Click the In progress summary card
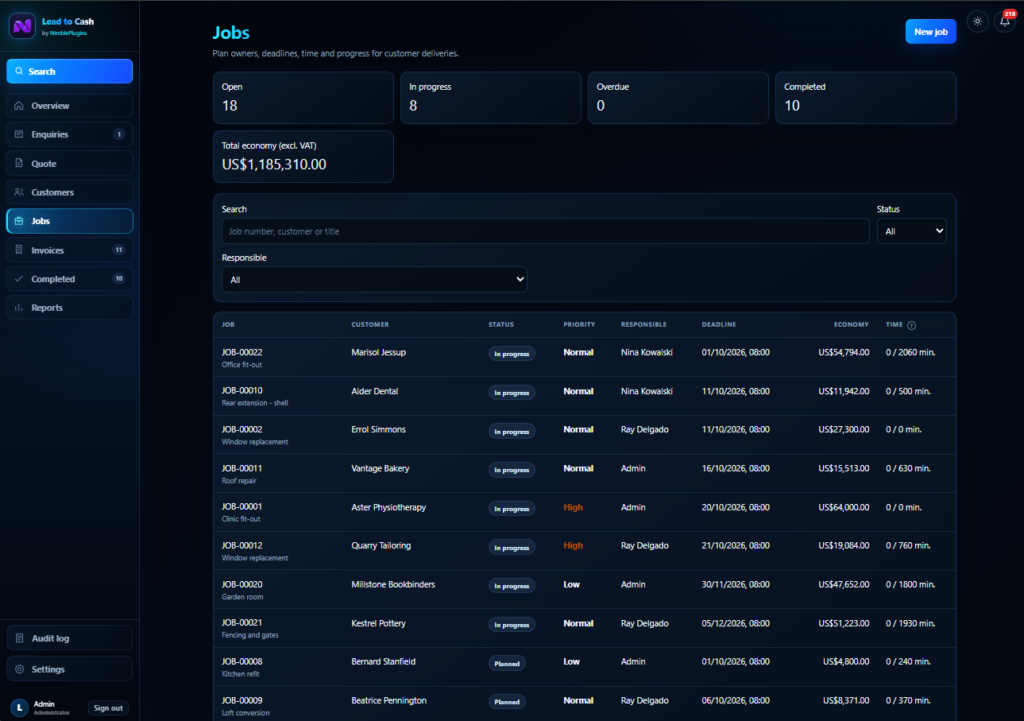Screen dimensions: 1024x721 tap(490, 97)
